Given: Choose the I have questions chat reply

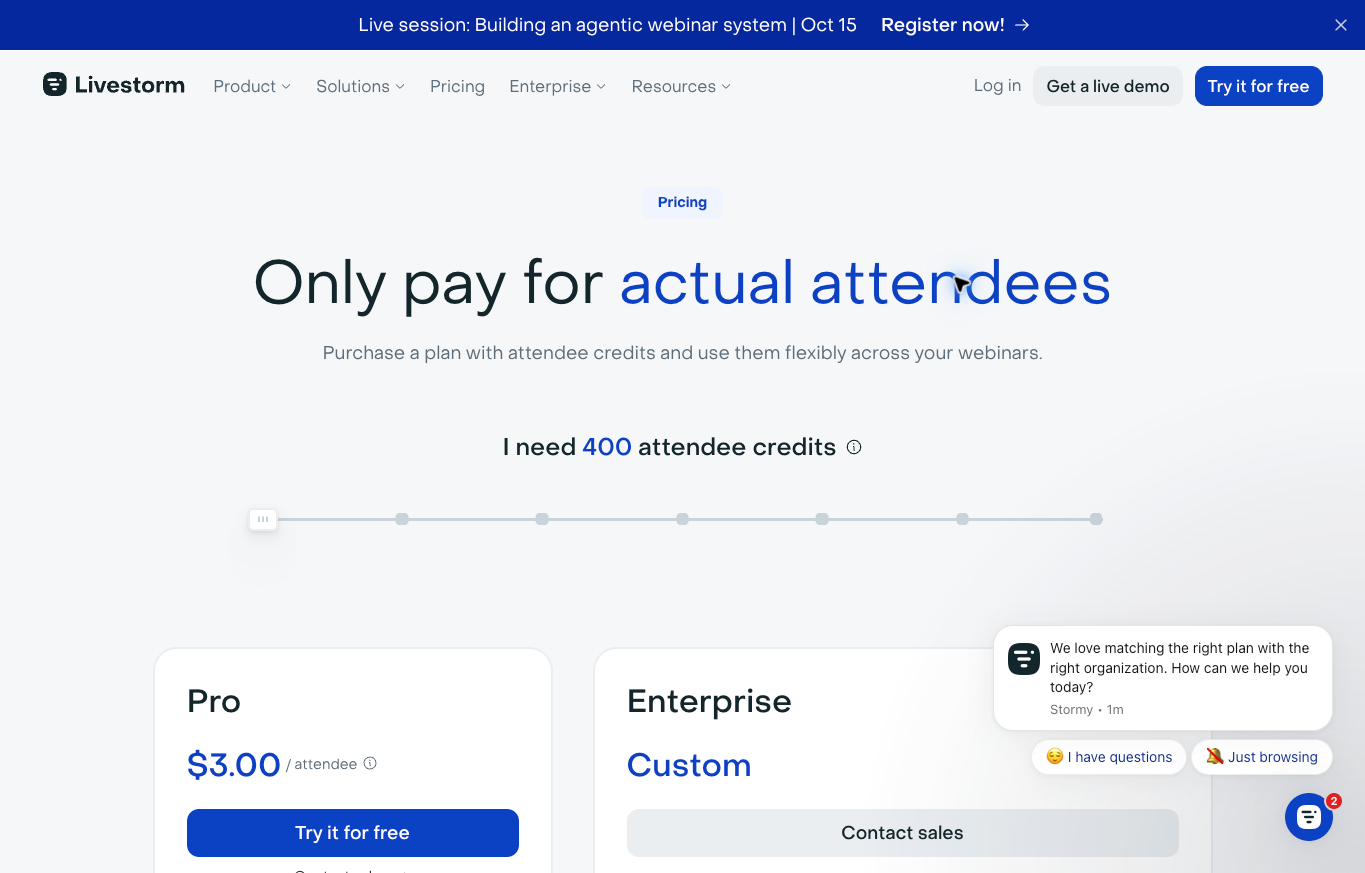Looking at the screenshot, I should click(1109, 757).
